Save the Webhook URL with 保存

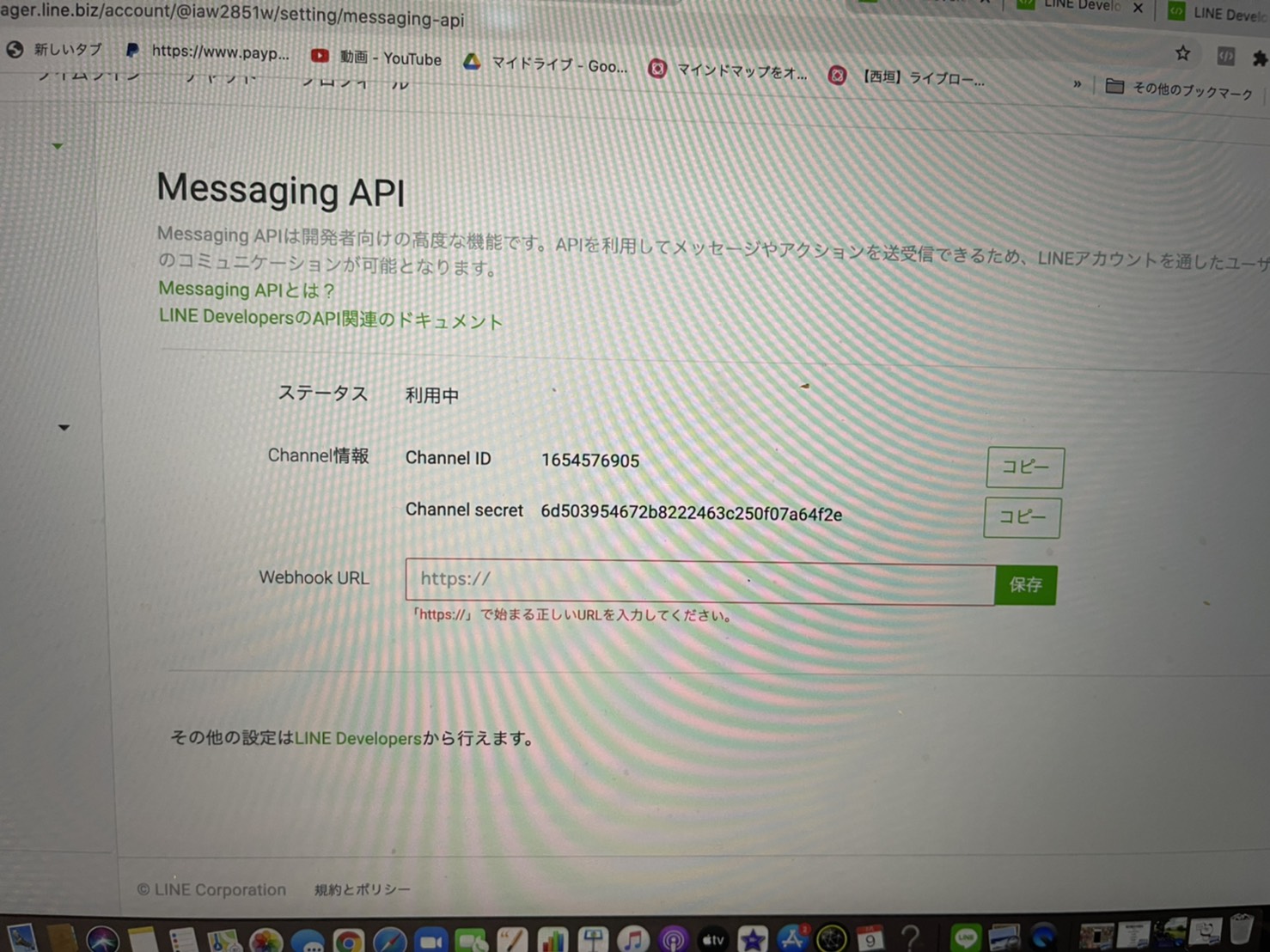[1025, 585]
